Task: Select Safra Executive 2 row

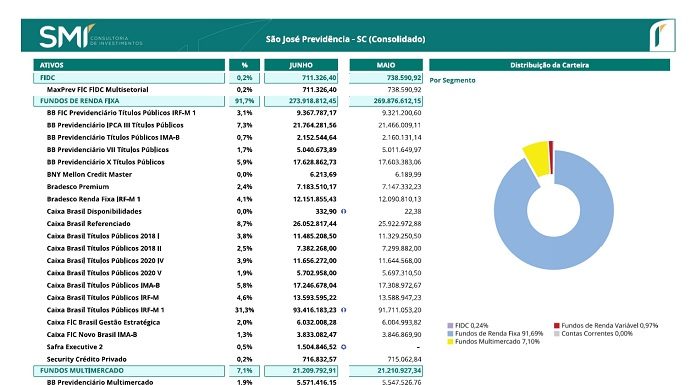Action: pos(75,347)
